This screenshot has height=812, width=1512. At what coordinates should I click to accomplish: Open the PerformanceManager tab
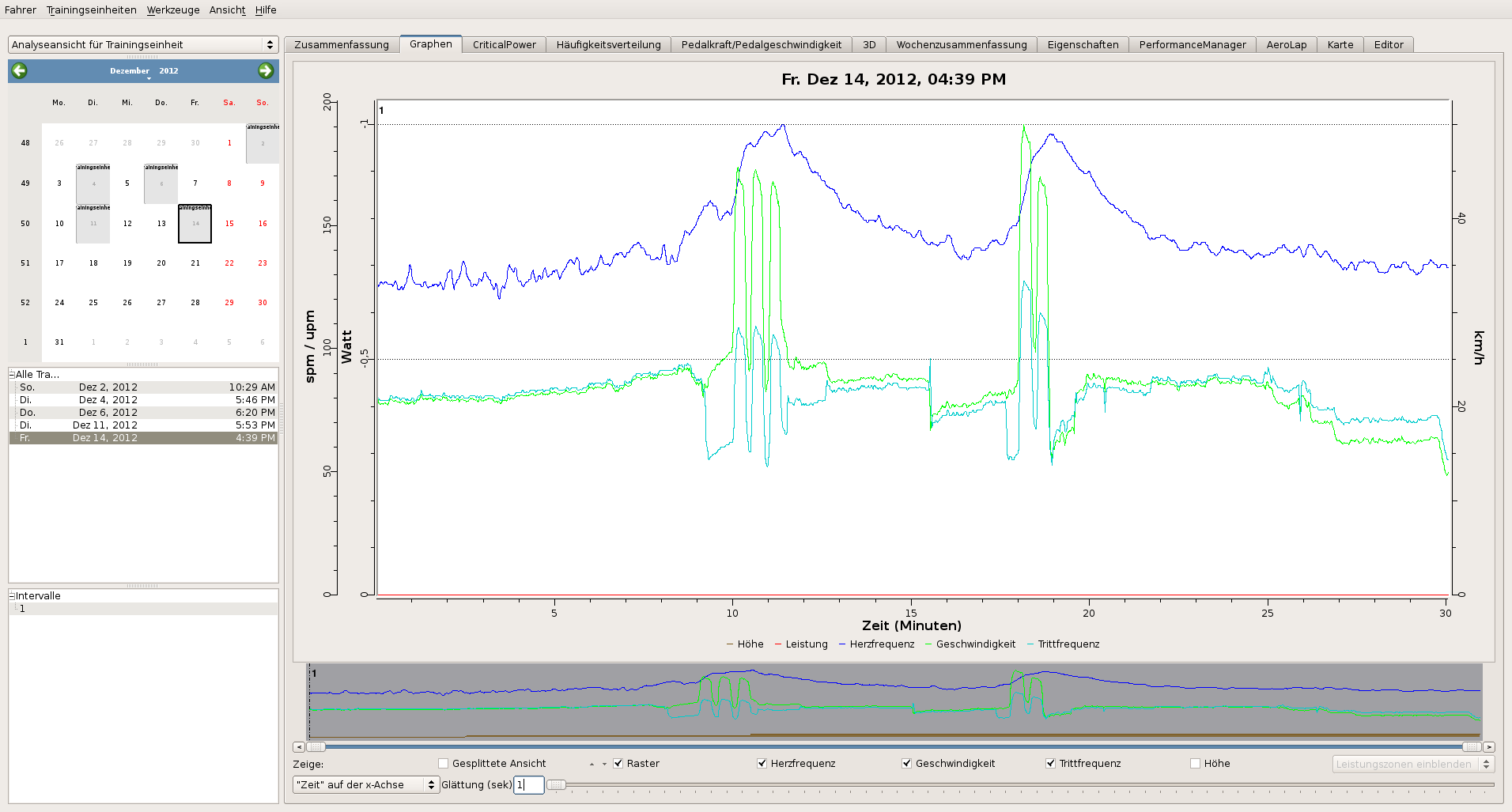(1192, 45)
